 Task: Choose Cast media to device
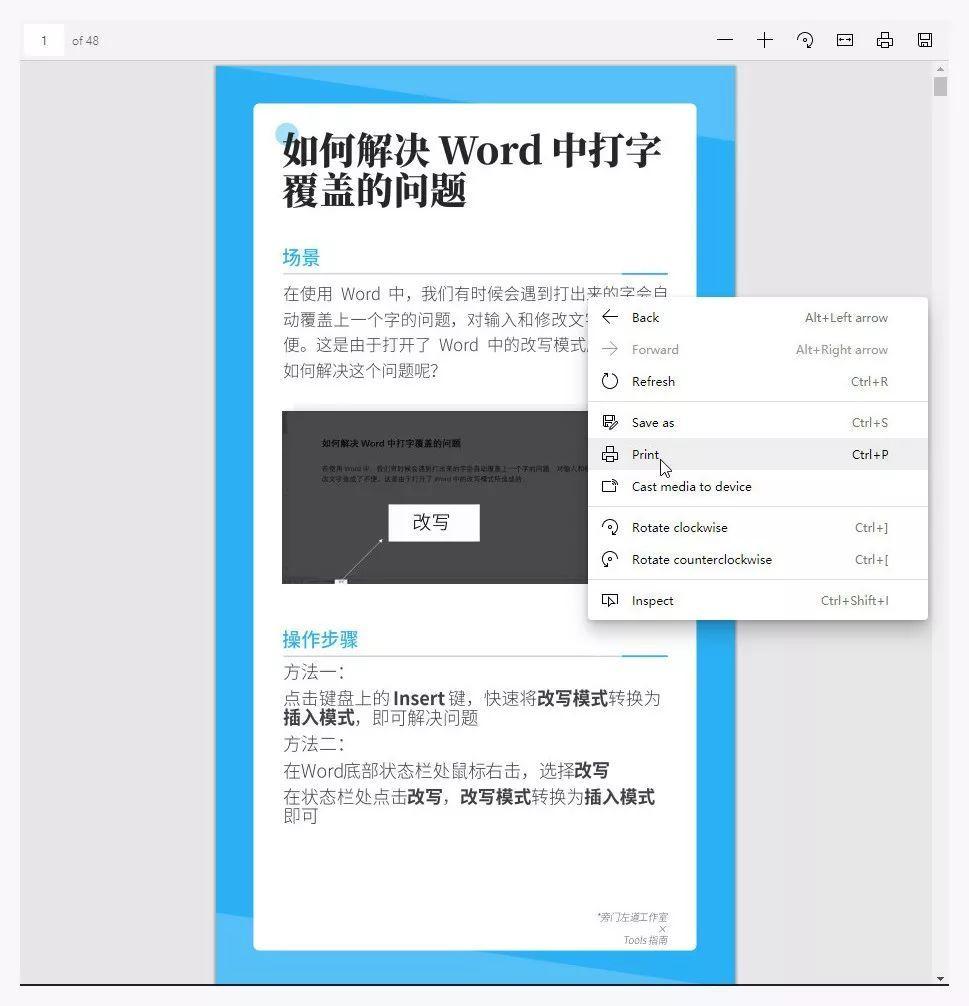[x=758, y=486]
